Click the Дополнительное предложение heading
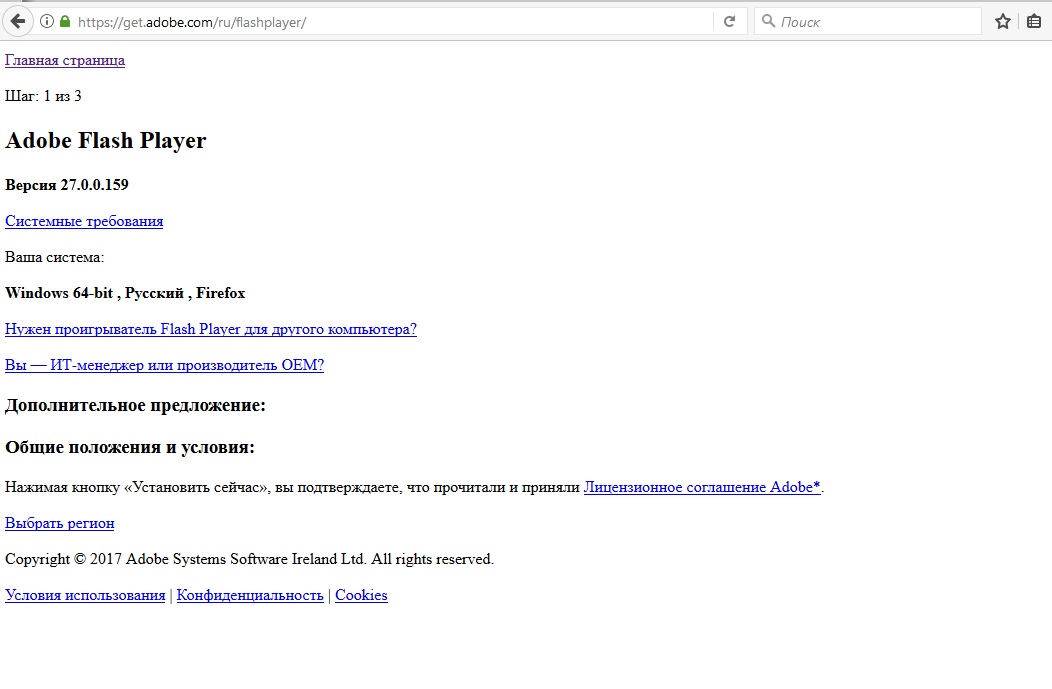 pyautogui.click(x=136, y=405)
